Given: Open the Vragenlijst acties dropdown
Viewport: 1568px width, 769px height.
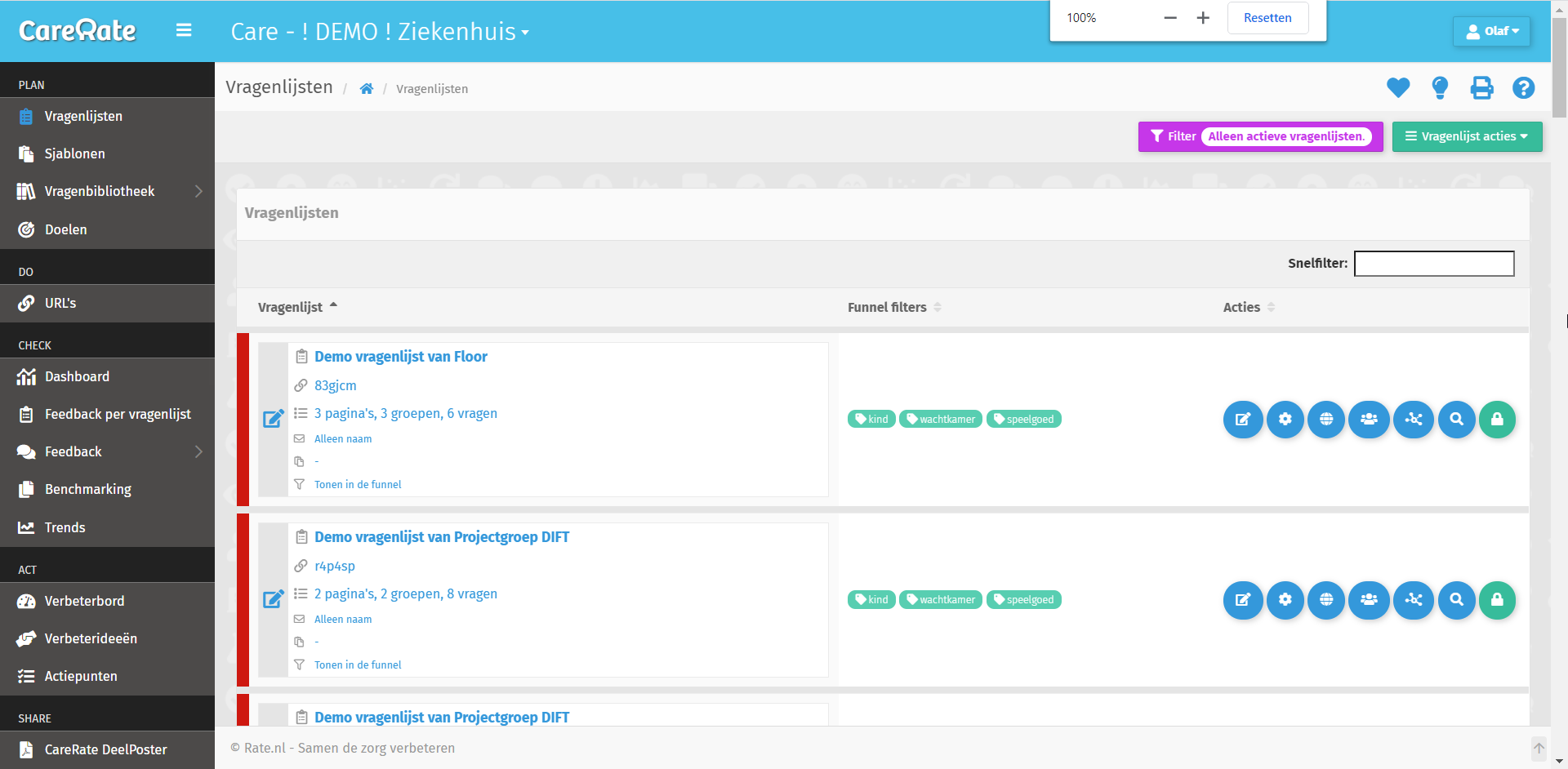Looking at the screenshot, I should (x=1467, y=136).
